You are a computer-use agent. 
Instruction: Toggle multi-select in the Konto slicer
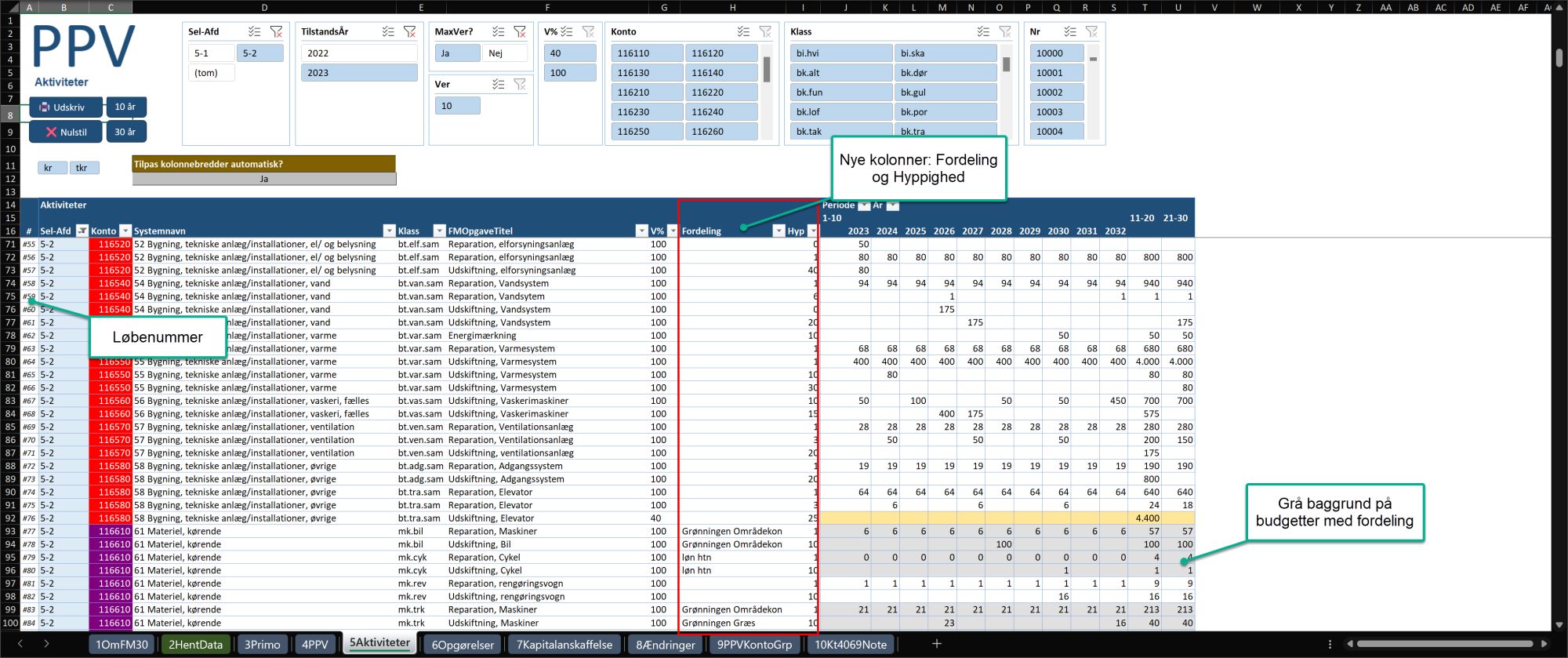click(744, 31)
